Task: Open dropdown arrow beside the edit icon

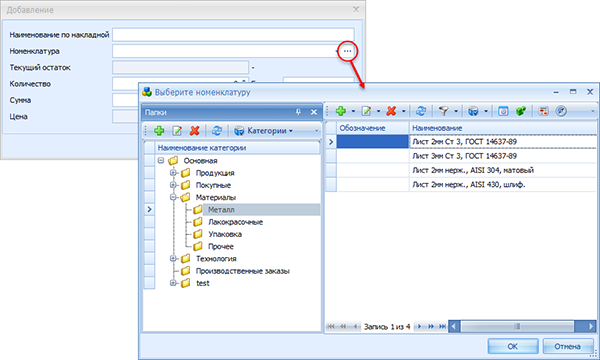Action: click(378, 111)
